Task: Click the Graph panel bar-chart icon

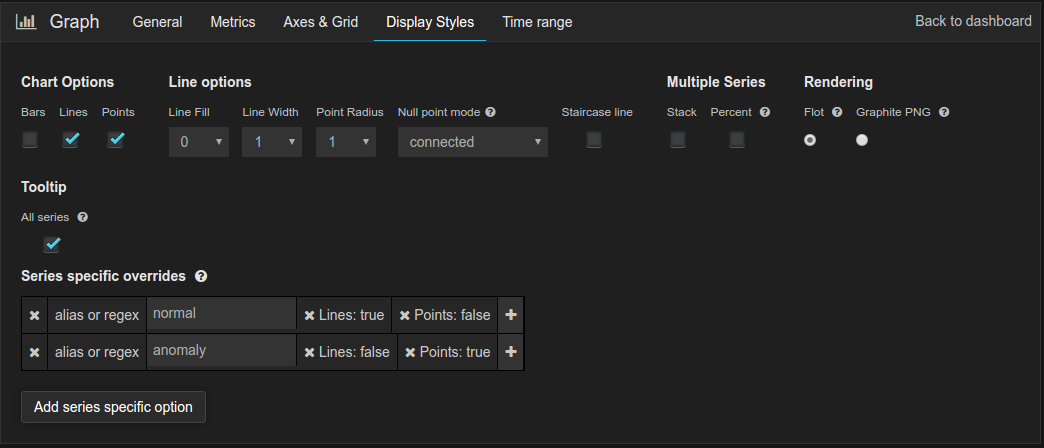Action: click(x=26, y=22)
